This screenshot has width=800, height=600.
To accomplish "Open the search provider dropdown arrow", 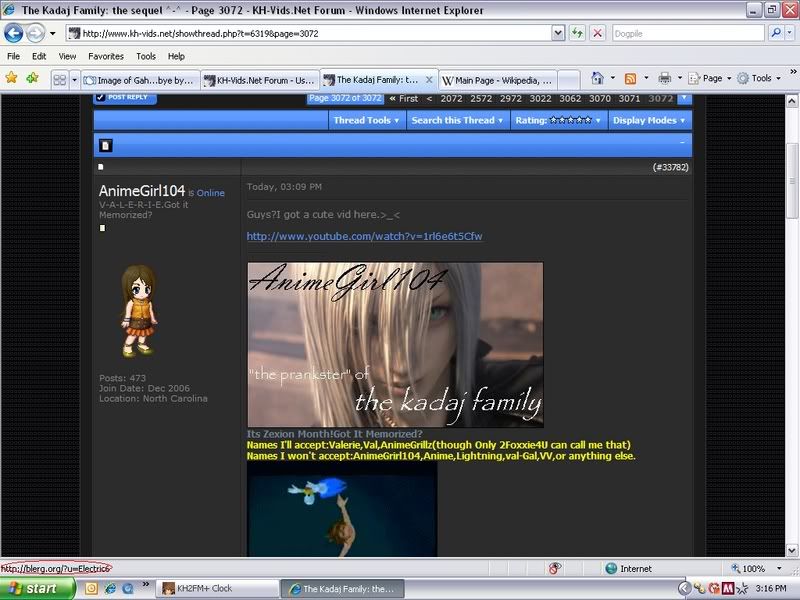I will coord(789,33).
